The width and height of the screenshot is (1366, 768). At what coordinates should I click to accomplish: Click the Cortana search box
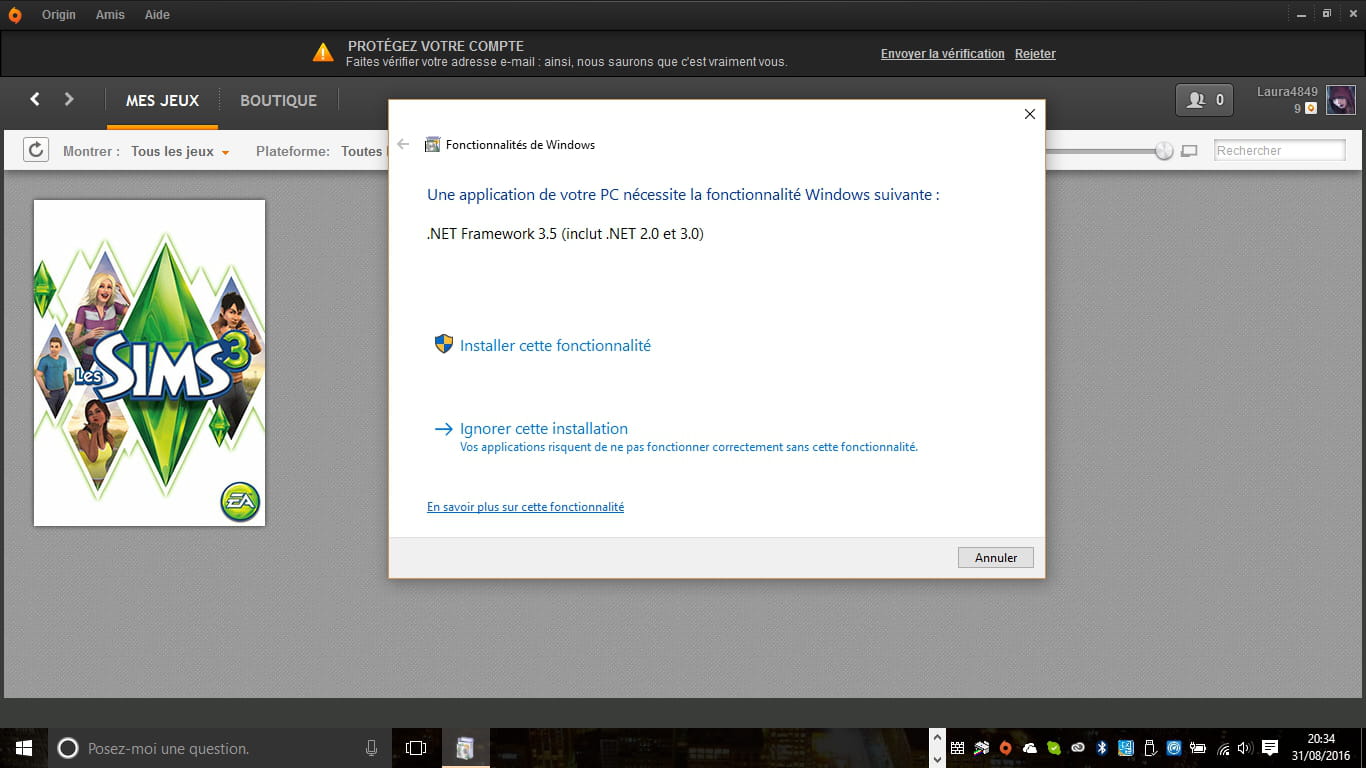tap(220, 748)
